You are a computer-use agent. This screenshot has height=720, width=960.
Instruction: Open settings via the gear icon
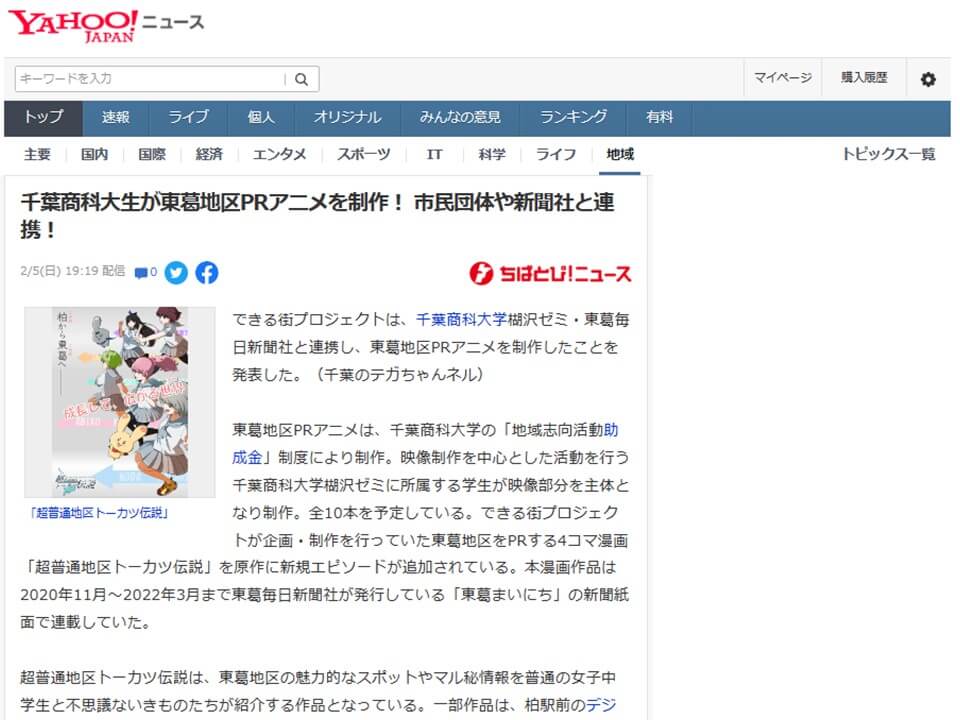pyautogui.click(x=928, y=79)
